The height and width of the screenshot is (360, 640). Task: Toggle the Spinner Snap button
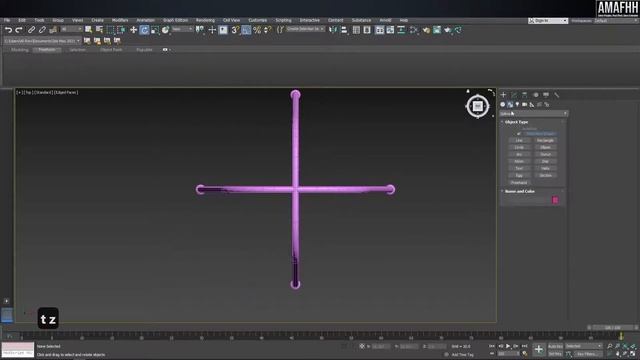pyautogui.click(x=267, y=30)
